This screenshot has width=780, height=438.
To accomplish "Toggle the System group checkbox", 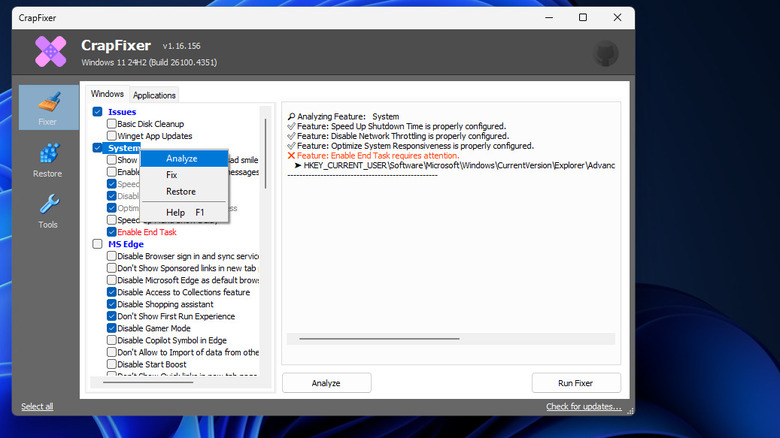I will click(x=98, y=148).
